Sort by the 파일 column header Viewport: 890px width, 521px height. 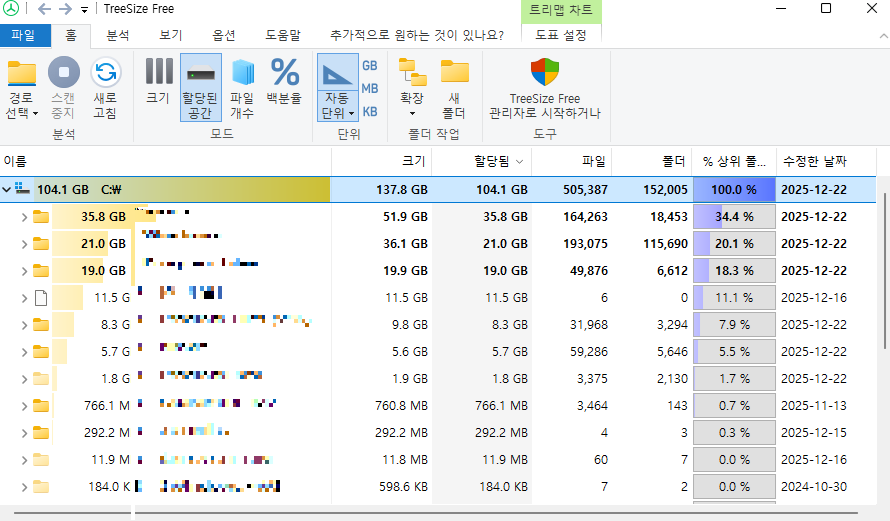click(572, 161)
